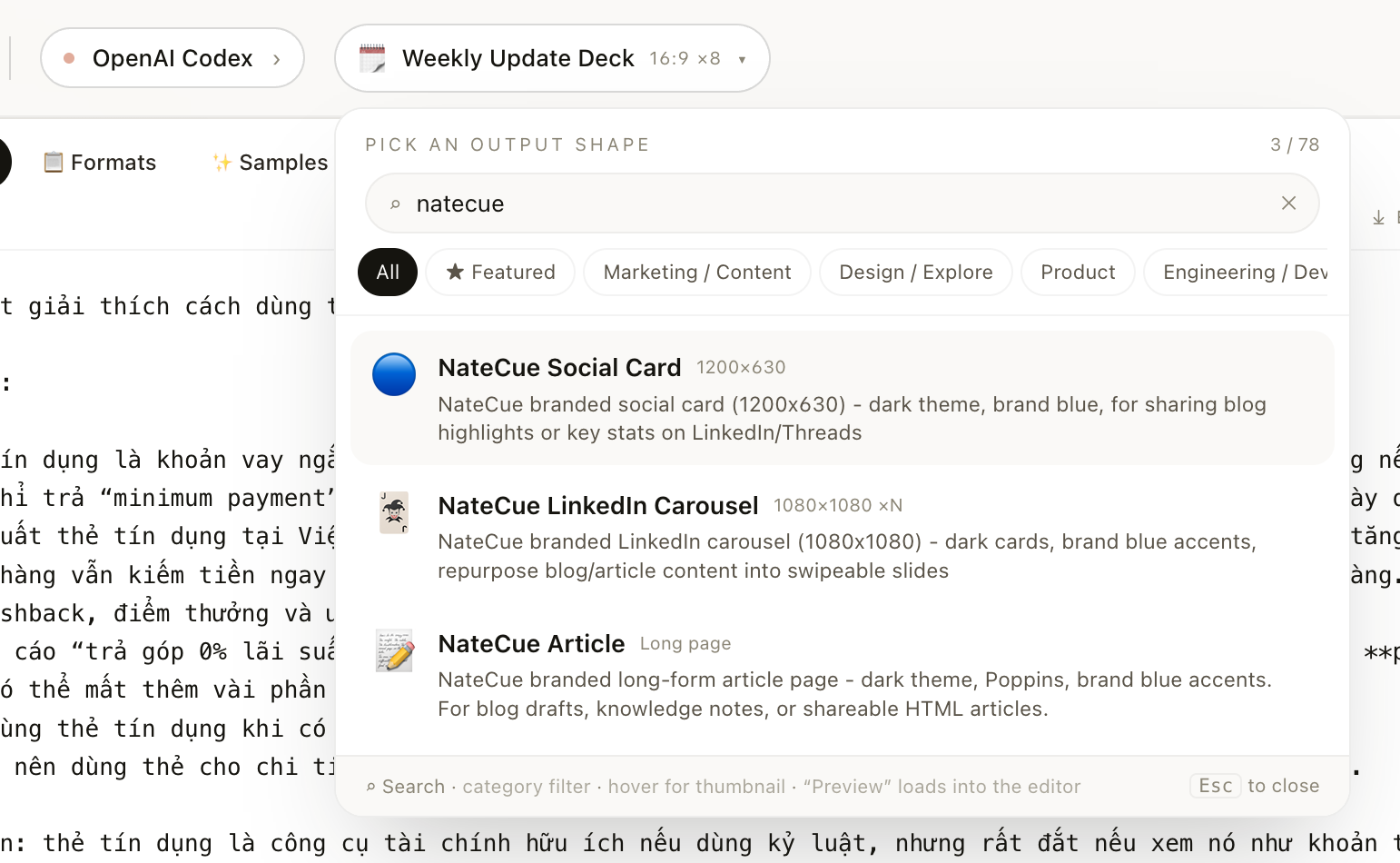Click the joker card LinkedIn Carousel icon

394,512
